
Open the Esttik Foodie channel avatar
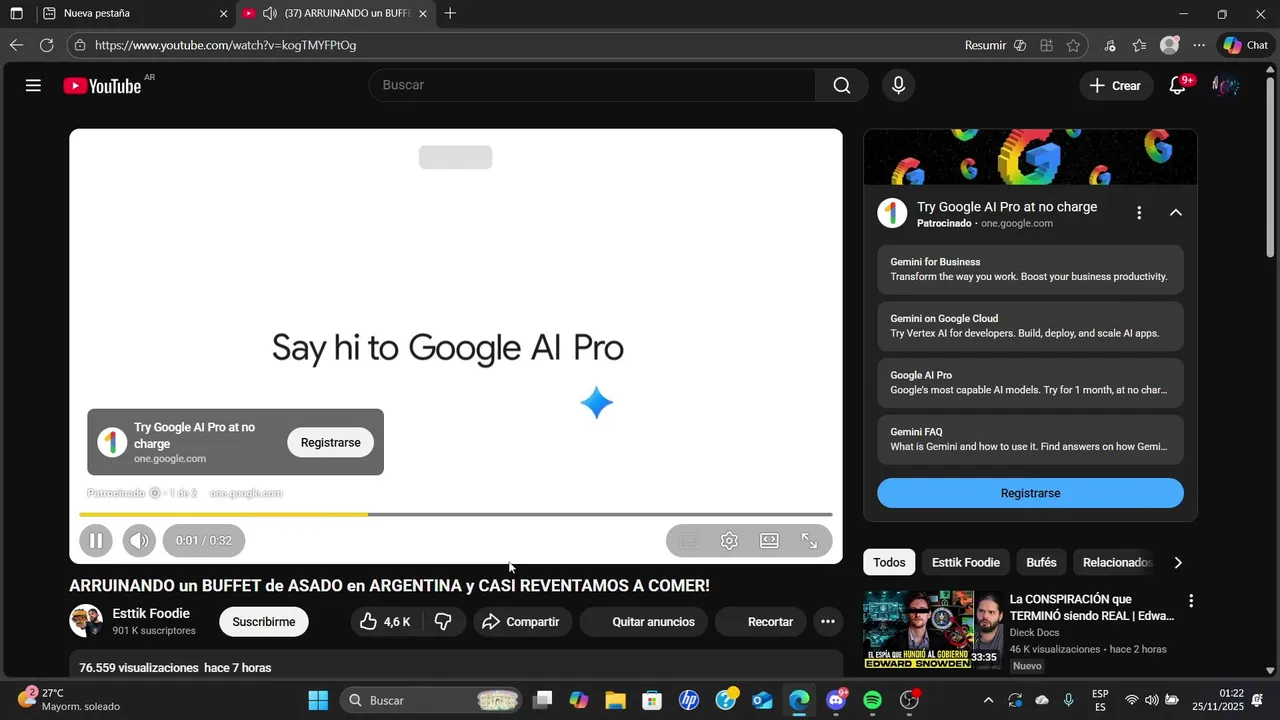pos(86,621)
